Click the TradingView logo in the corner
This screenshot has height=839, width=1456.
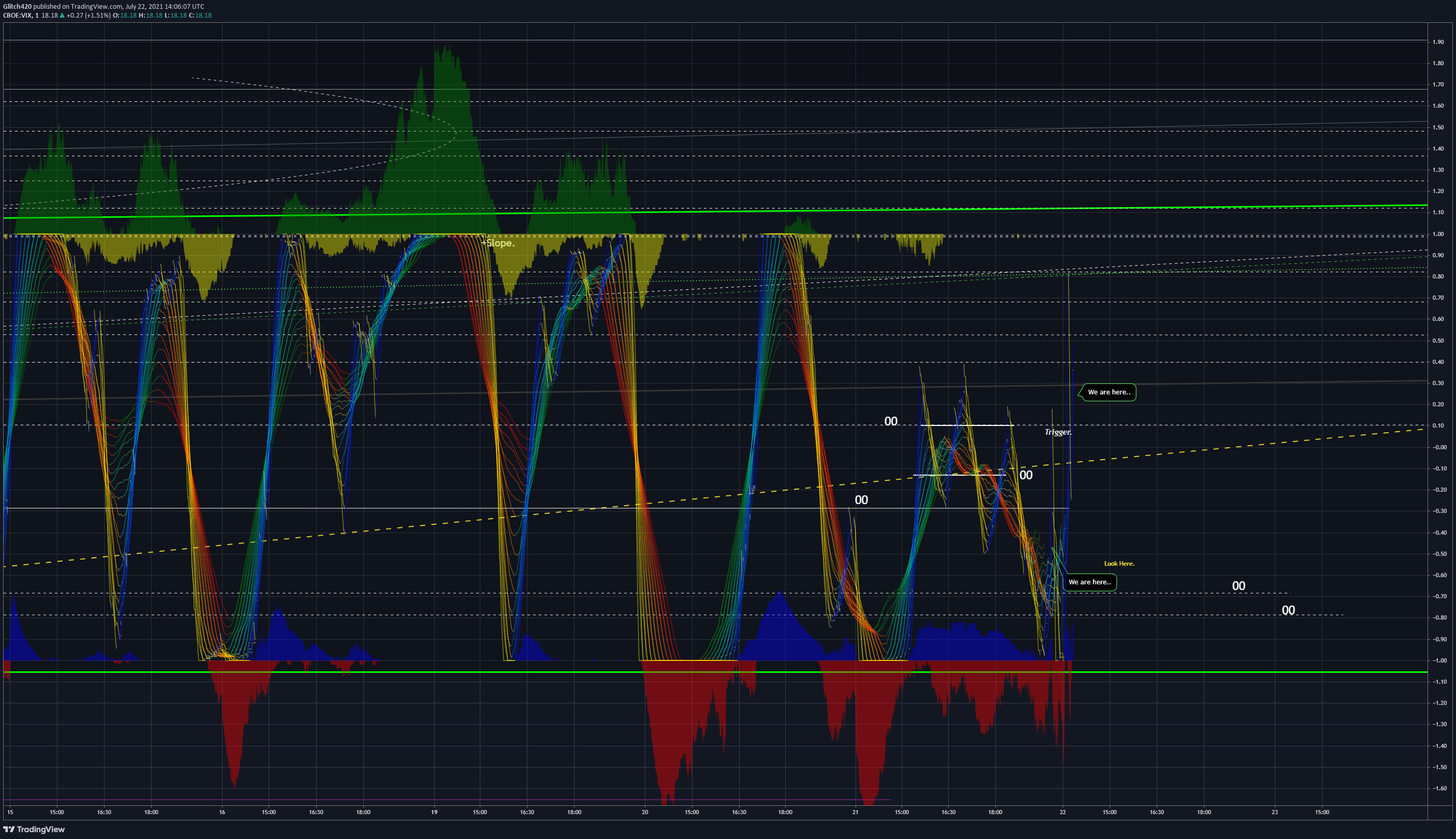point(35,829)
